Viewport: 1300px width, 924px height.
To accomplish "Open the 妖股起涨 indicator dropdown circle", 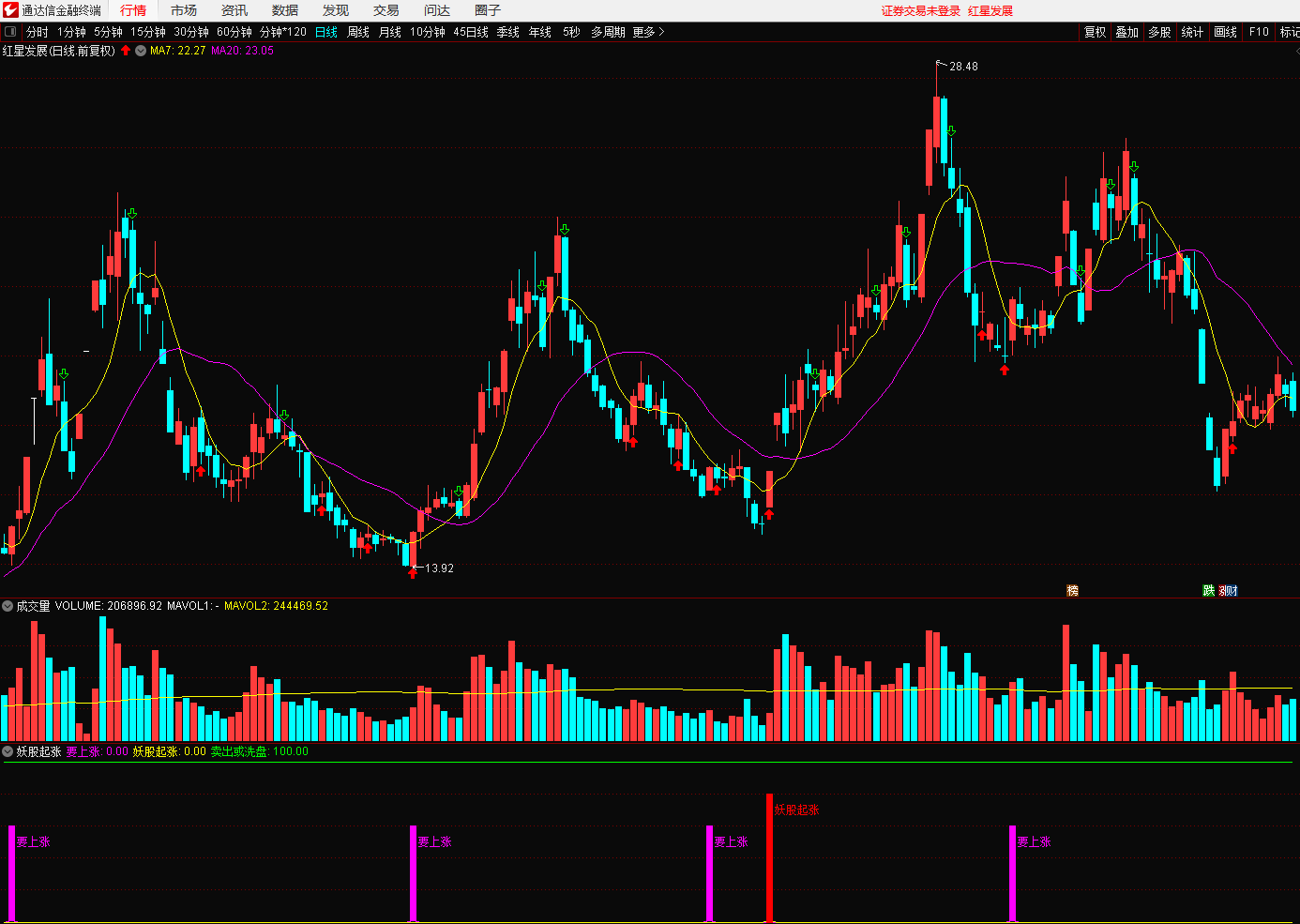I will 8,751.
